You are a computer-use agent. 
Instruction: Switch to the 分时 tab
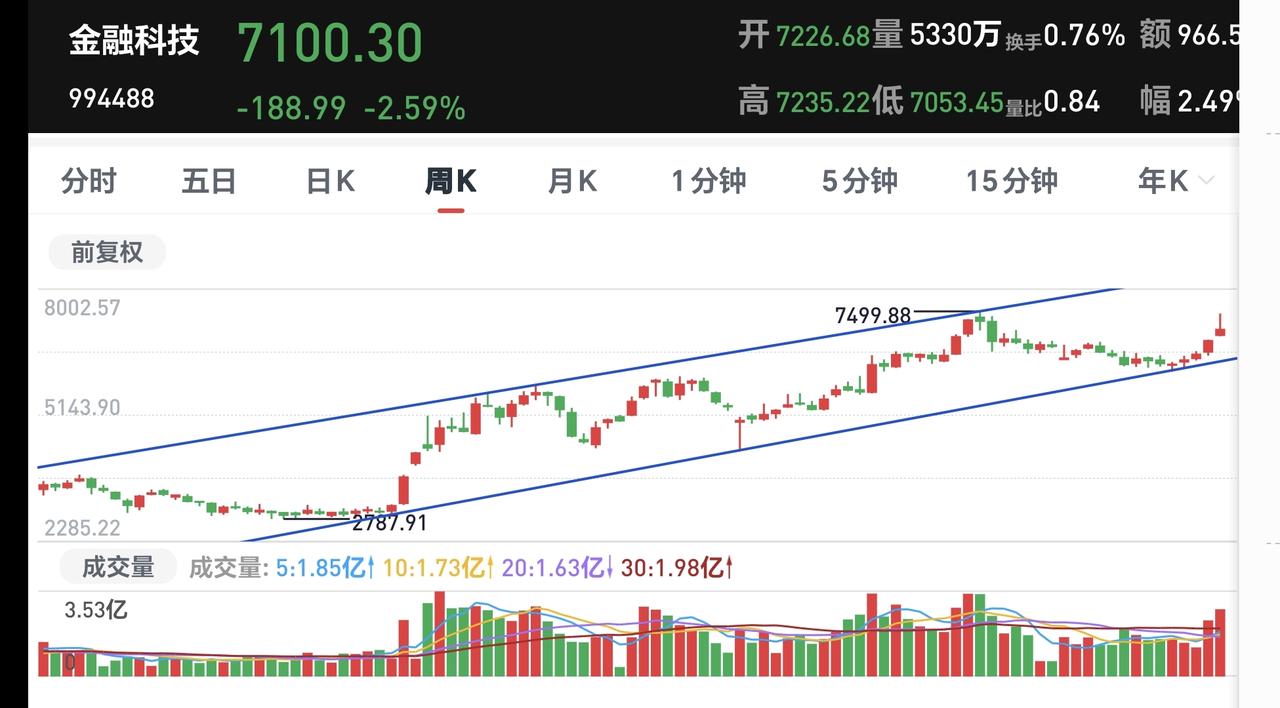click(89, 181)
